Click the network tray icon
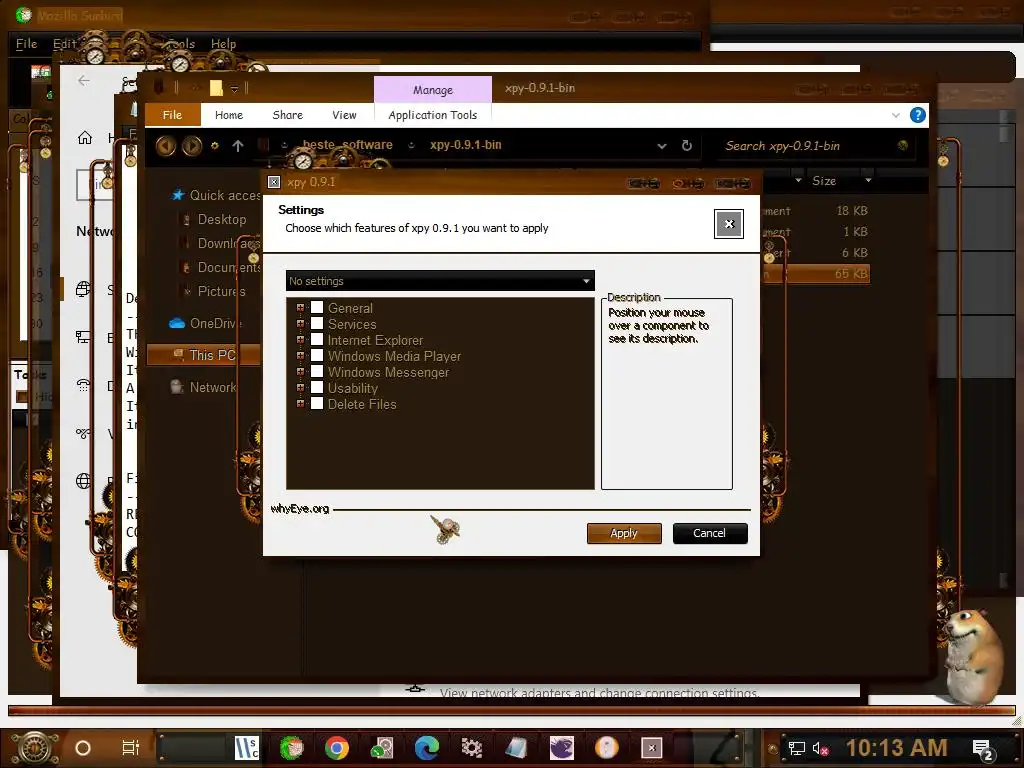 tap(797, 748)
